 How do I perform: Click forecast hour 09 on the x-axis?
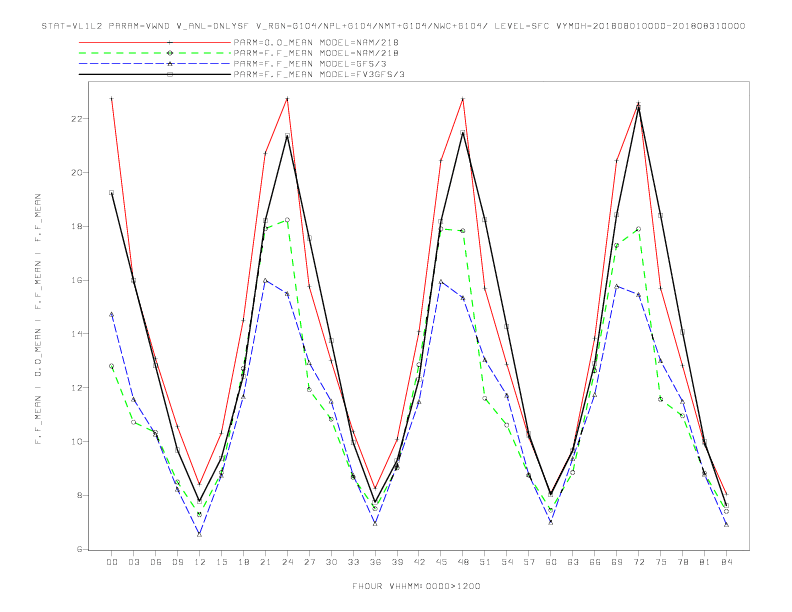(x=177, y=562)
